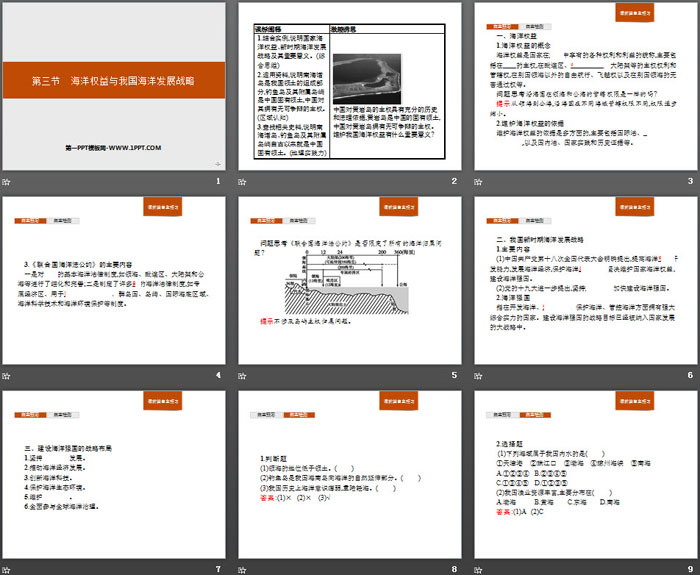
Task: Click the slide number 9 label
Action: 690,570
